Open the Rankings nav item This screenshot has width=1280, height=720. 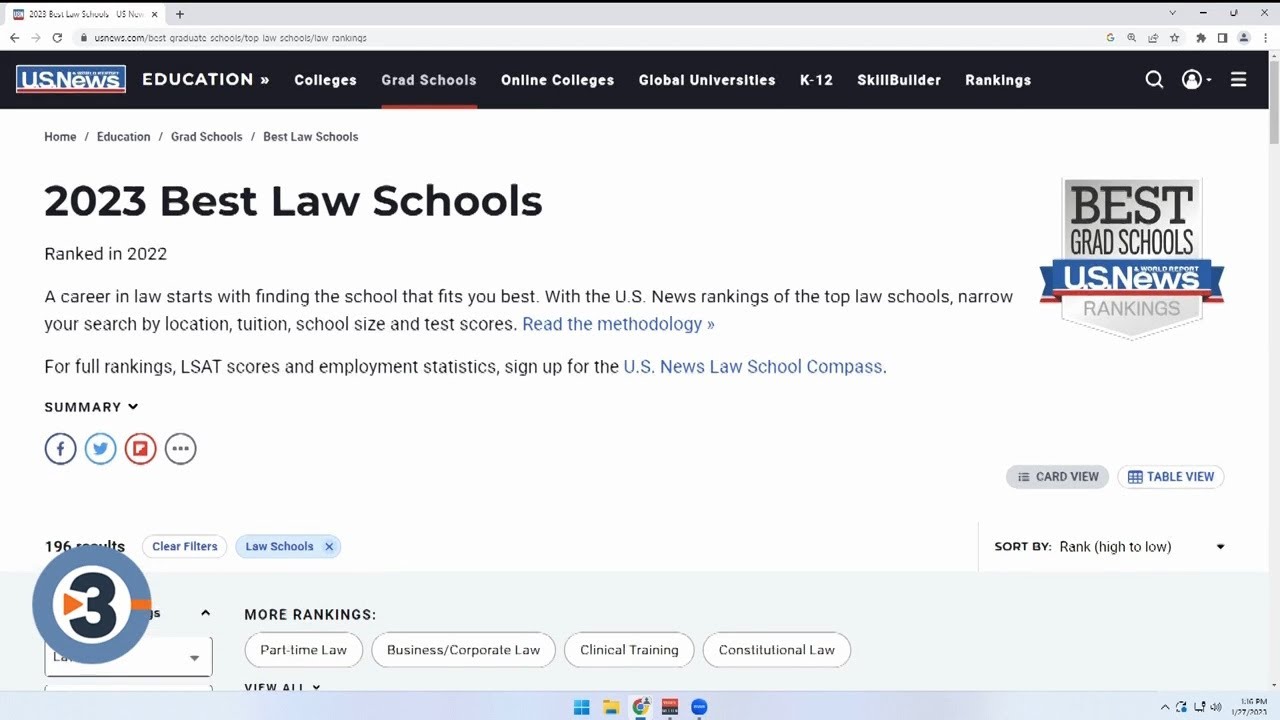pos(998,80)
